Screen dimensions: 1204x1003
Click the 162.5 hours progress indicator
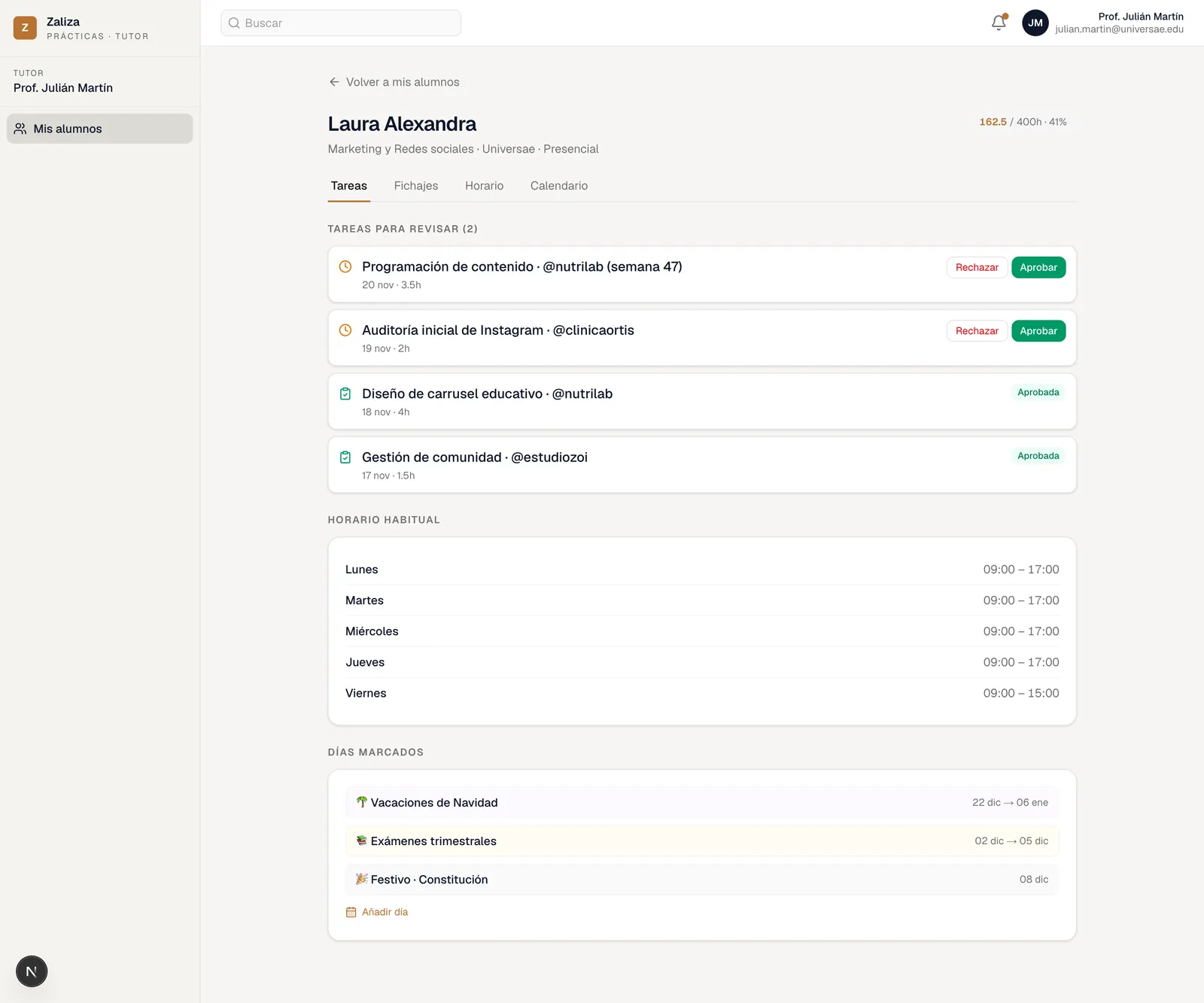click(x=1023, y=122)
